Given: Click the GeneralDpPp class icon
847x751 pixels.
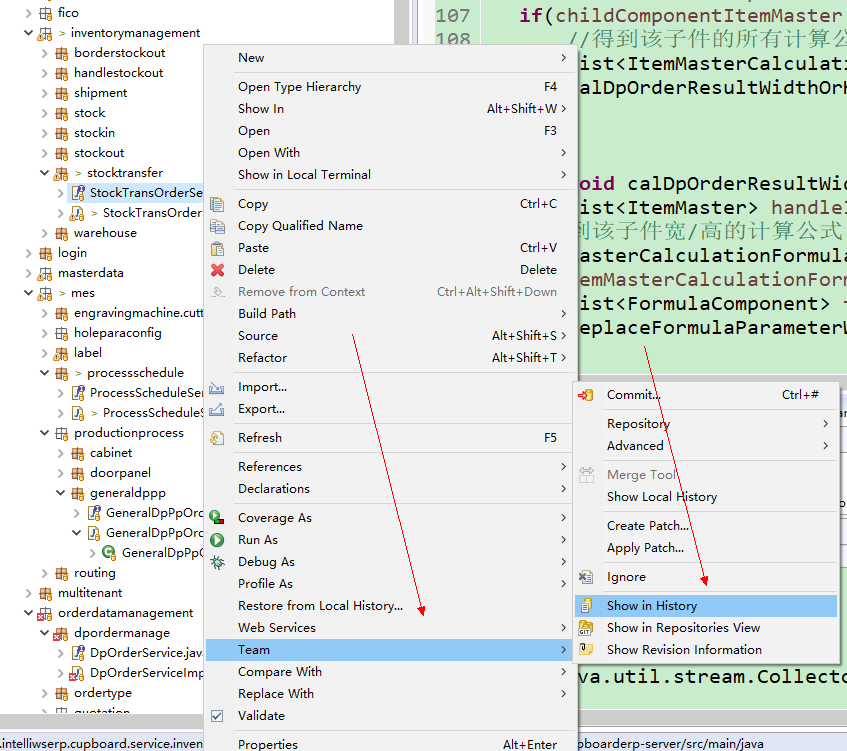Looking at the screenshot, I should [x=109, y=553].
